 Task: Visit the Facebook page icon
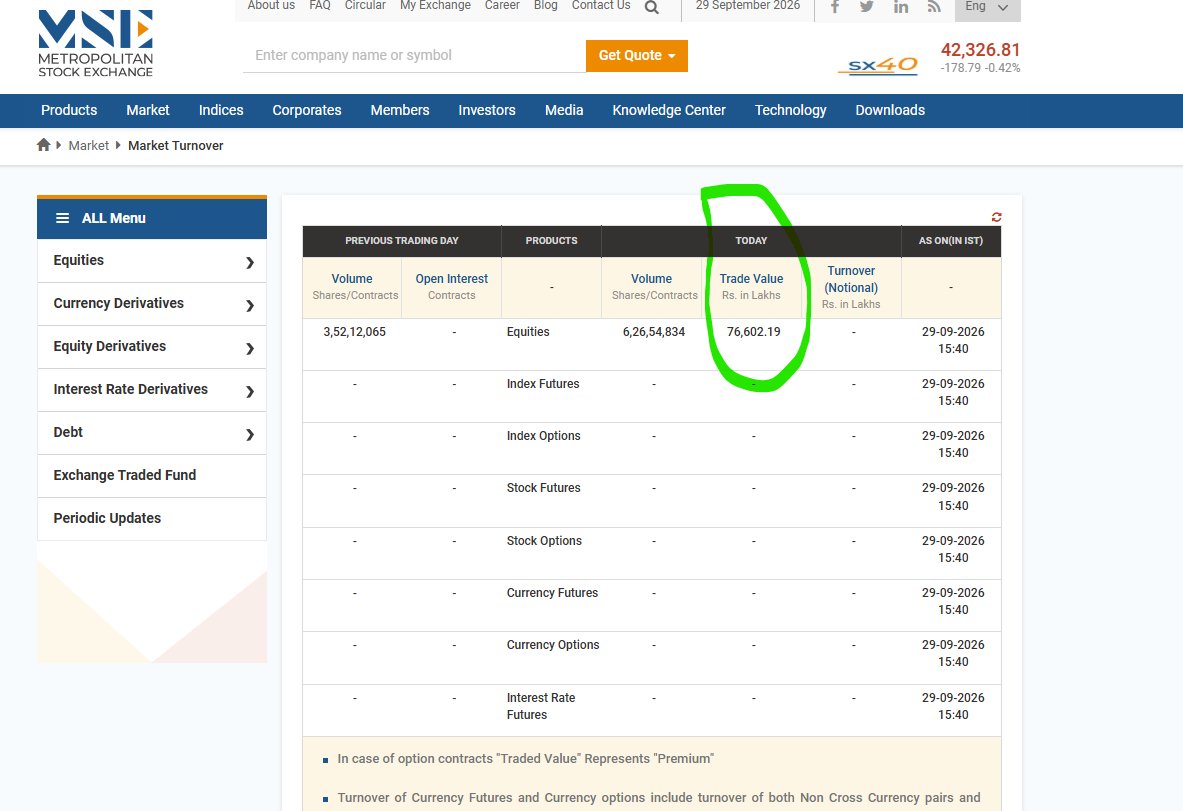coord(834,7)
